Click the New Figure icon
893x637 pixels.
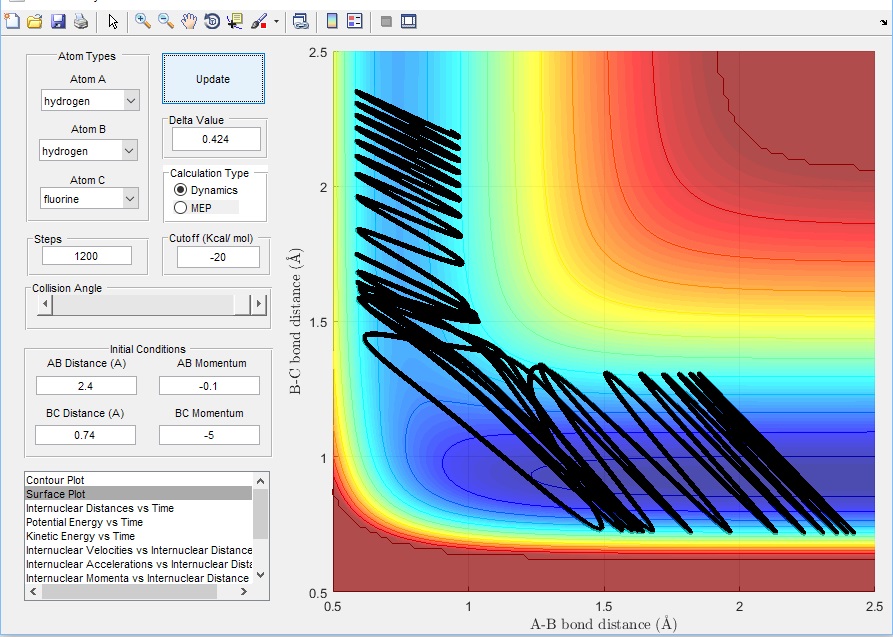coord(12,21)
